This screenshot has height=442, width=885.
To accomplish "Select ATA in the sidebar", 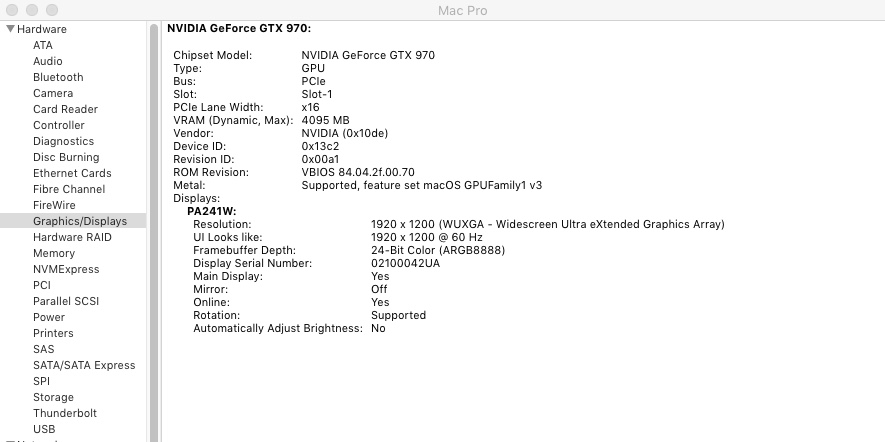I will (43, 45).
